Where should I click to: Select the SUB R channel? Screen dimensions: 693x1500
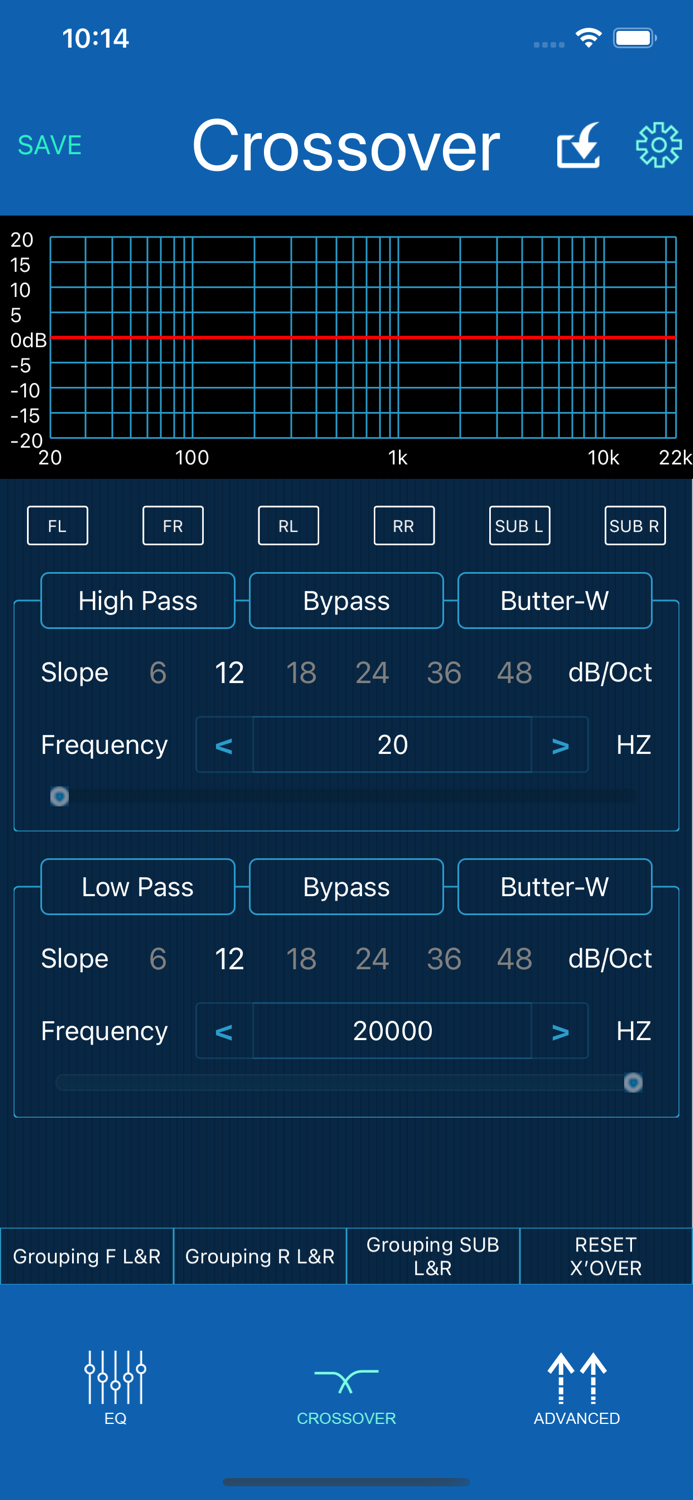[635, 526]
